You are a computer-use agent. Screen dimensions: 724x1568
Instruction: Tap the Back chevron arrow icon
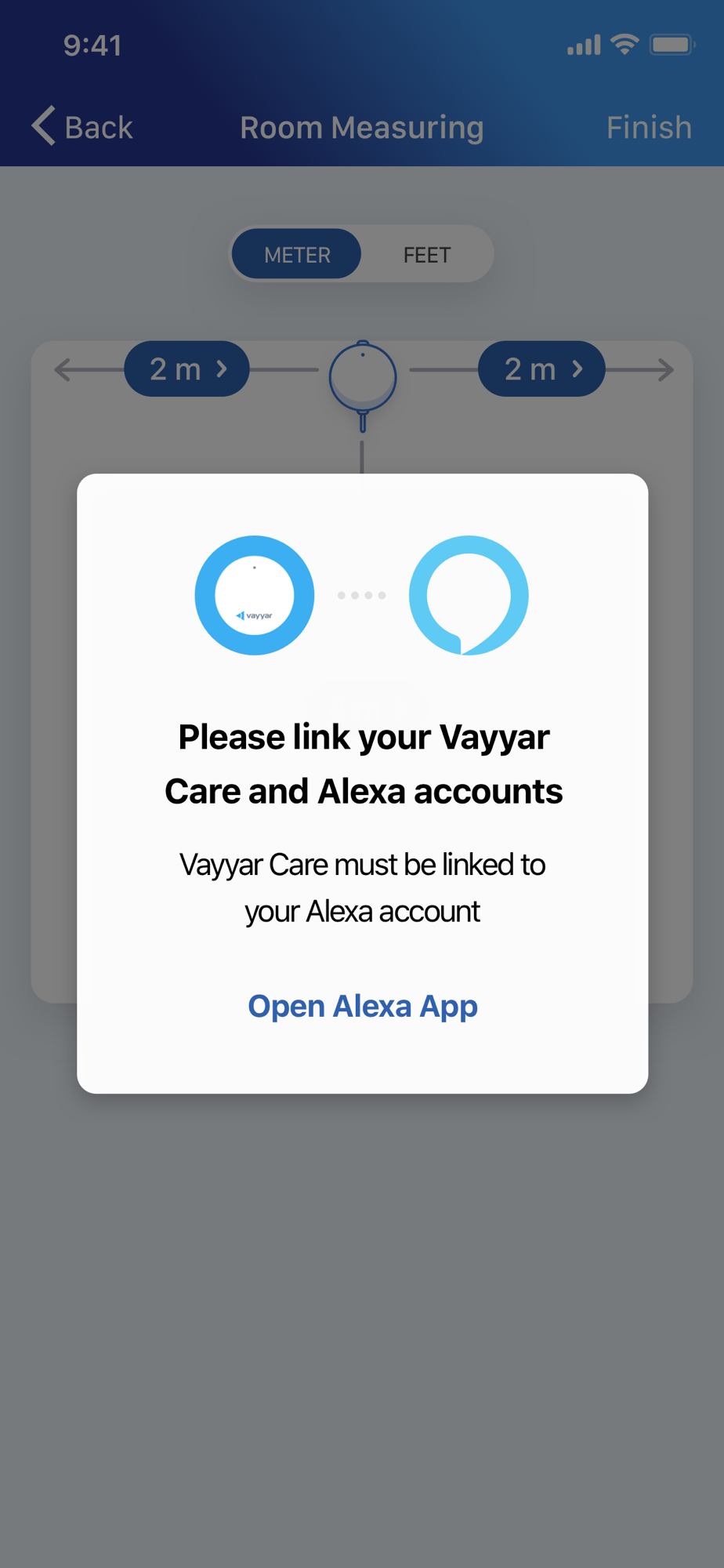44,125
